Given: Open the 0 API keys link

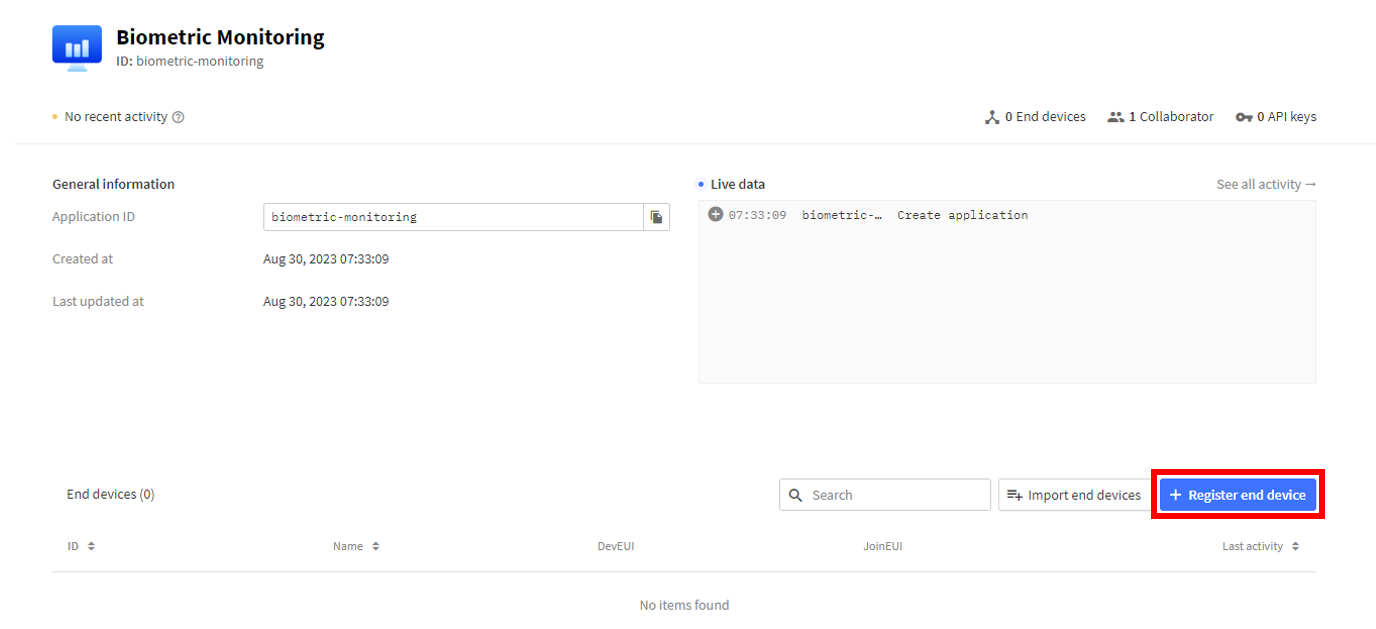Looking at the screenshot, I should point(1276,117).
